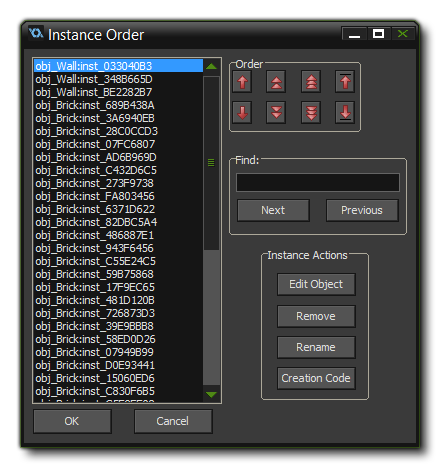Screen dimensions: 440x468
Task: Find the Previous matching instance
Action: pyautogui.click(x=362, y=210)
